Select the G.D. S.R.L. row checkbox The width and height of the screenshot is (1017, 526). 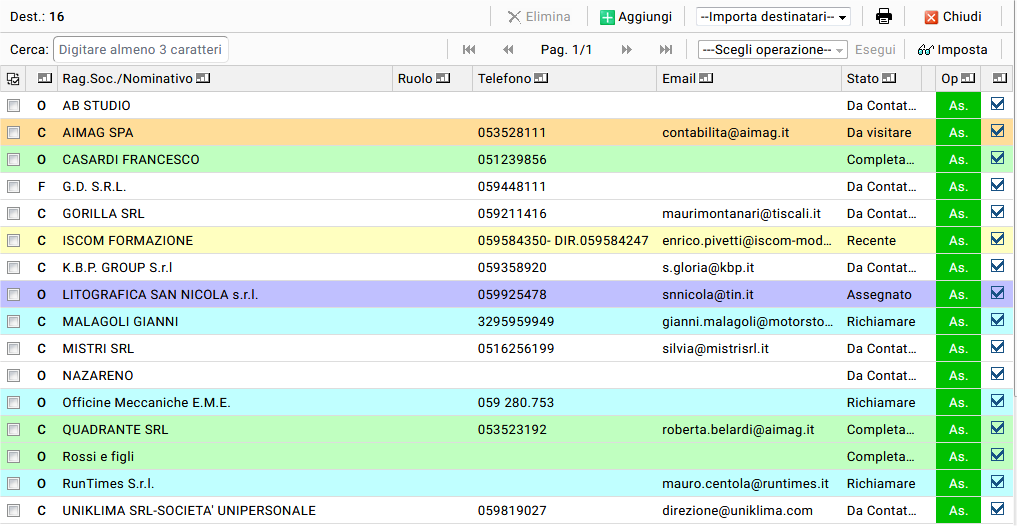tap(13, 187)
